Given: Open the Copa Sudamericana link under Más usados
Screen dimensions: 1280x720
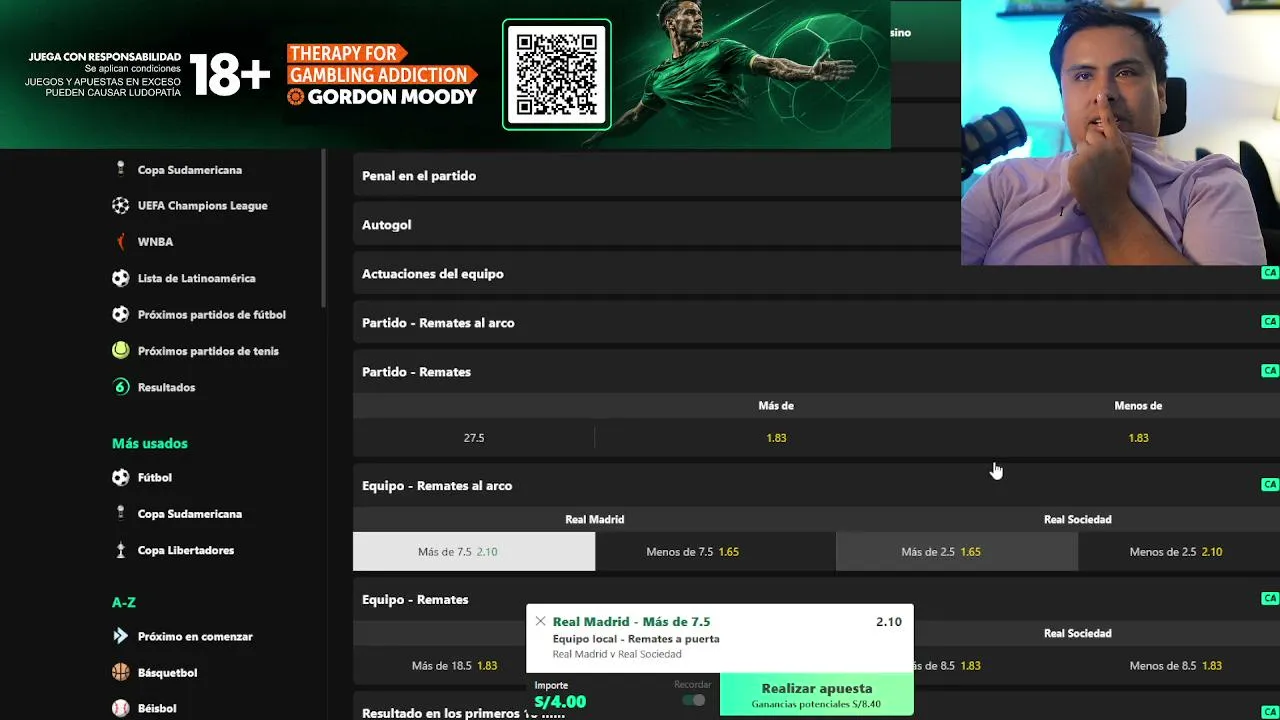Looking at the screenshot, I should (189, 514).
